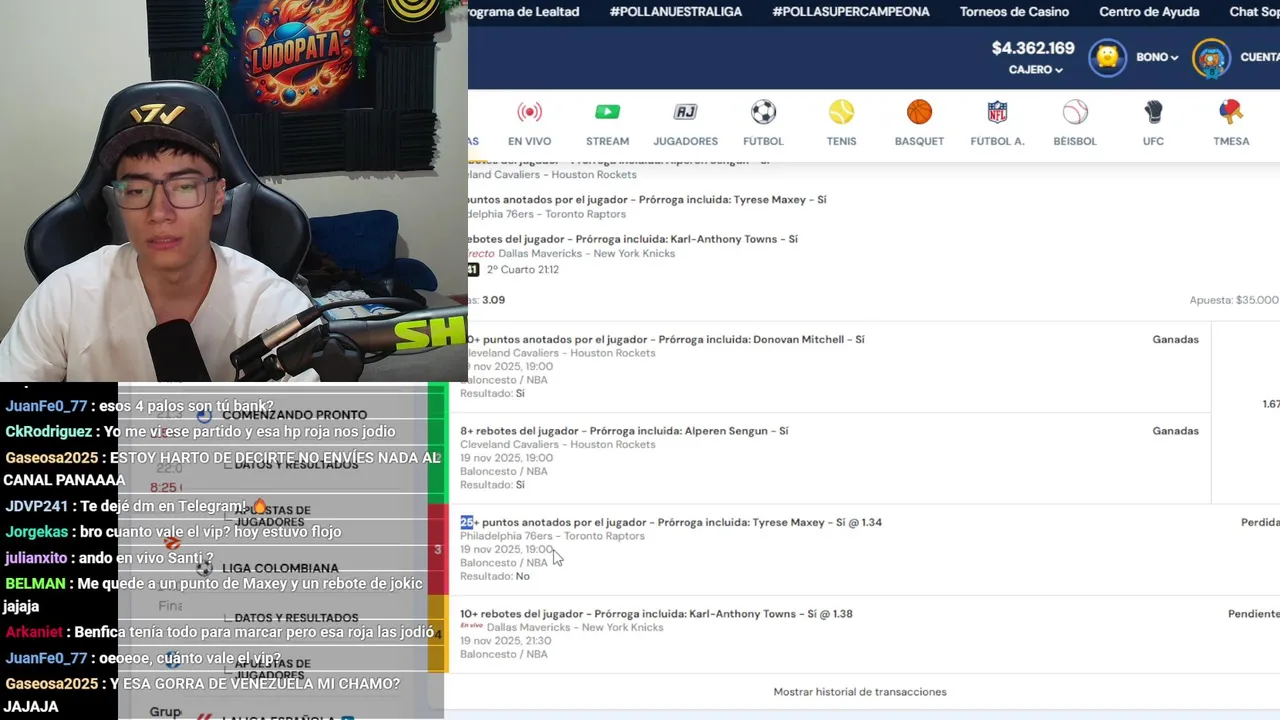Click JuanFe0_77 chat message about bank

point(141,407)
